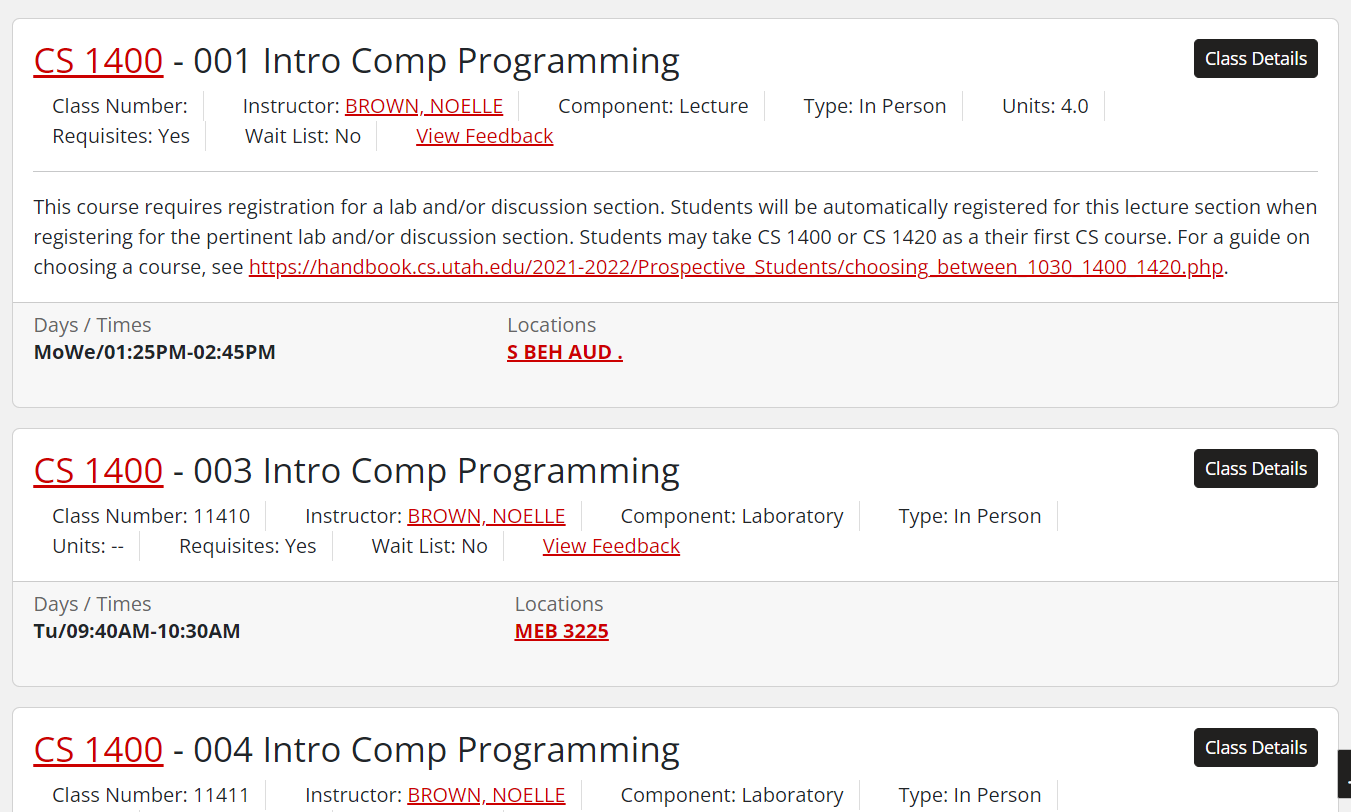Click Class Number 11411 text

click(x=151, y=795)
